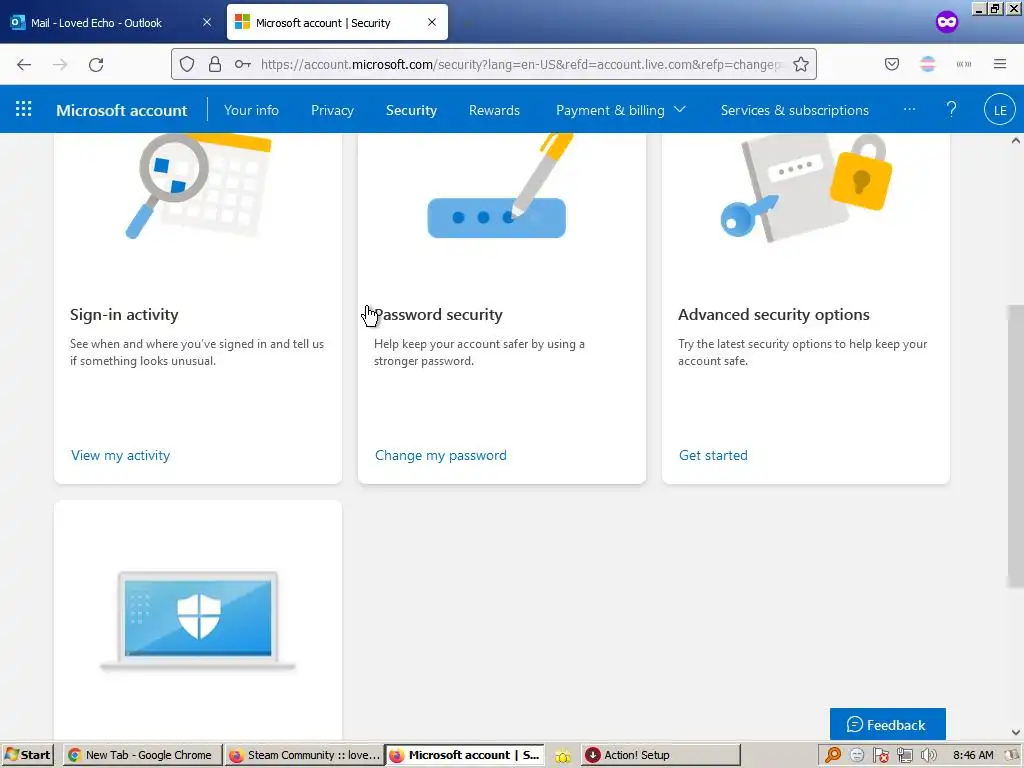The image size is (1024, 768).
Task: Click the network computers tray icon
Action: [904, 755]
